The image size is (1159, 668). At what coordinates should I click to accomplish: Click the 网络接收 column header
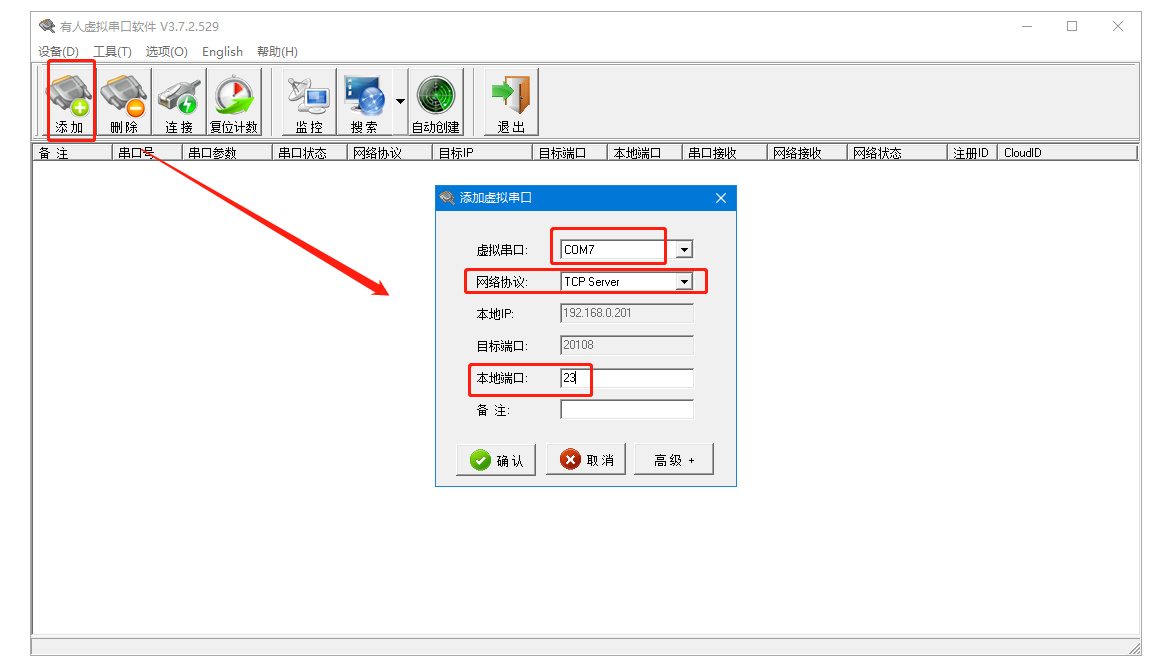click(806, 153)
